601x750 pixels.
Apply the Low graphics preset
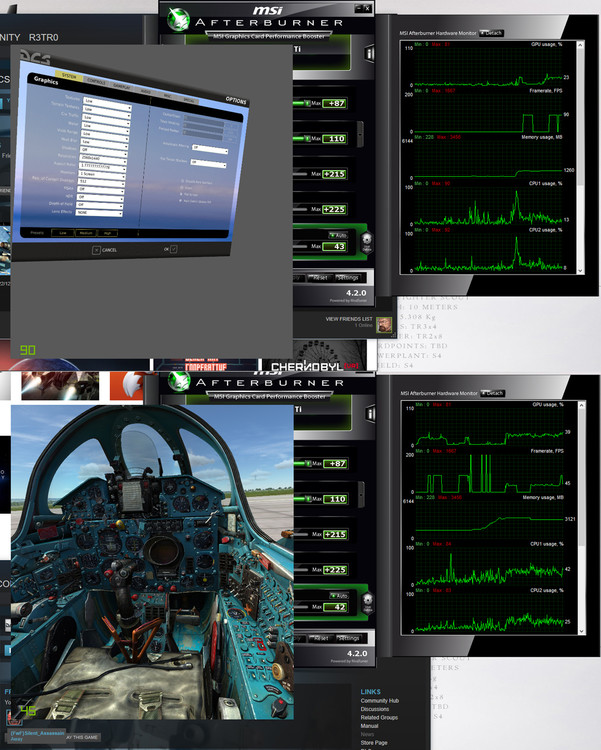[x=63, y=233]
